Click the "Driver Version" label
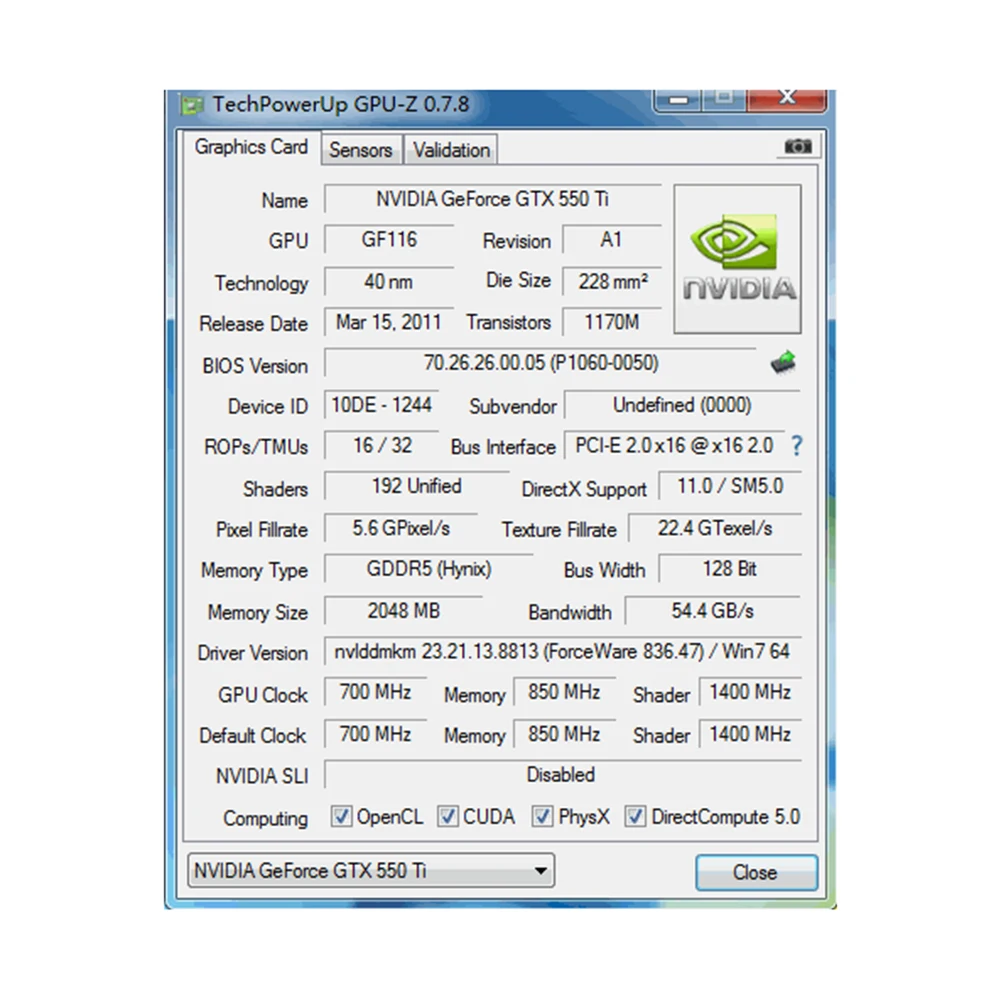The image size is (1001, 1001). [252, 652]
